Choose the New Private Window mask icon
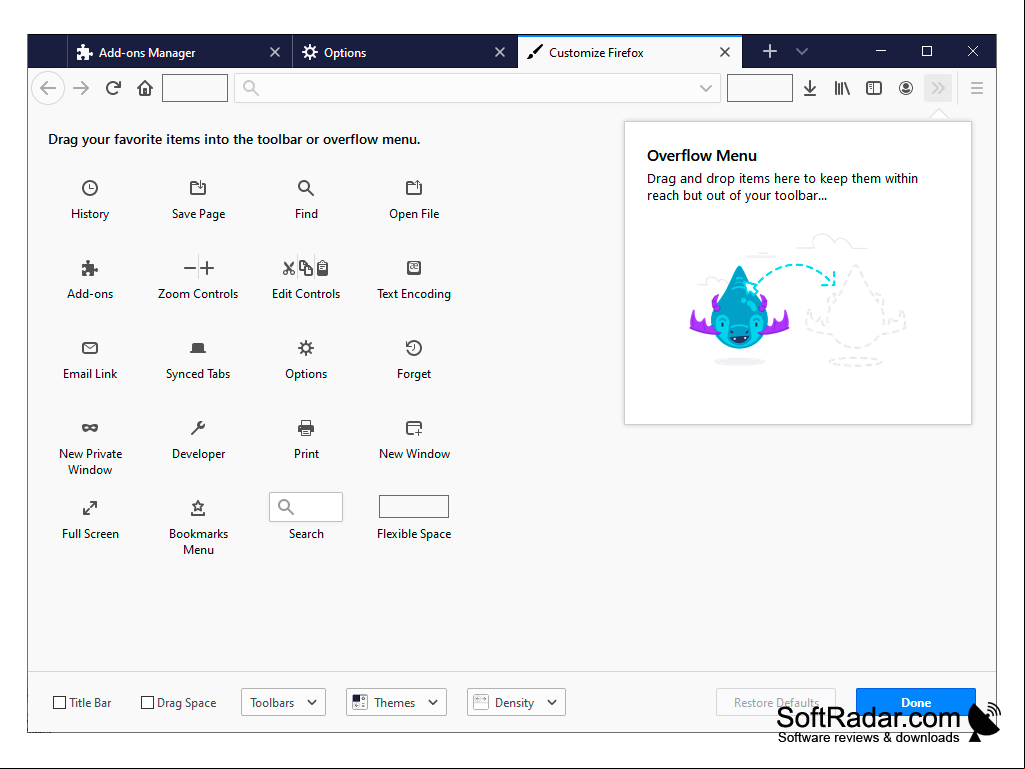This screenshot has width=1025, height=769. pyautogui.click(x=90, y=428)
